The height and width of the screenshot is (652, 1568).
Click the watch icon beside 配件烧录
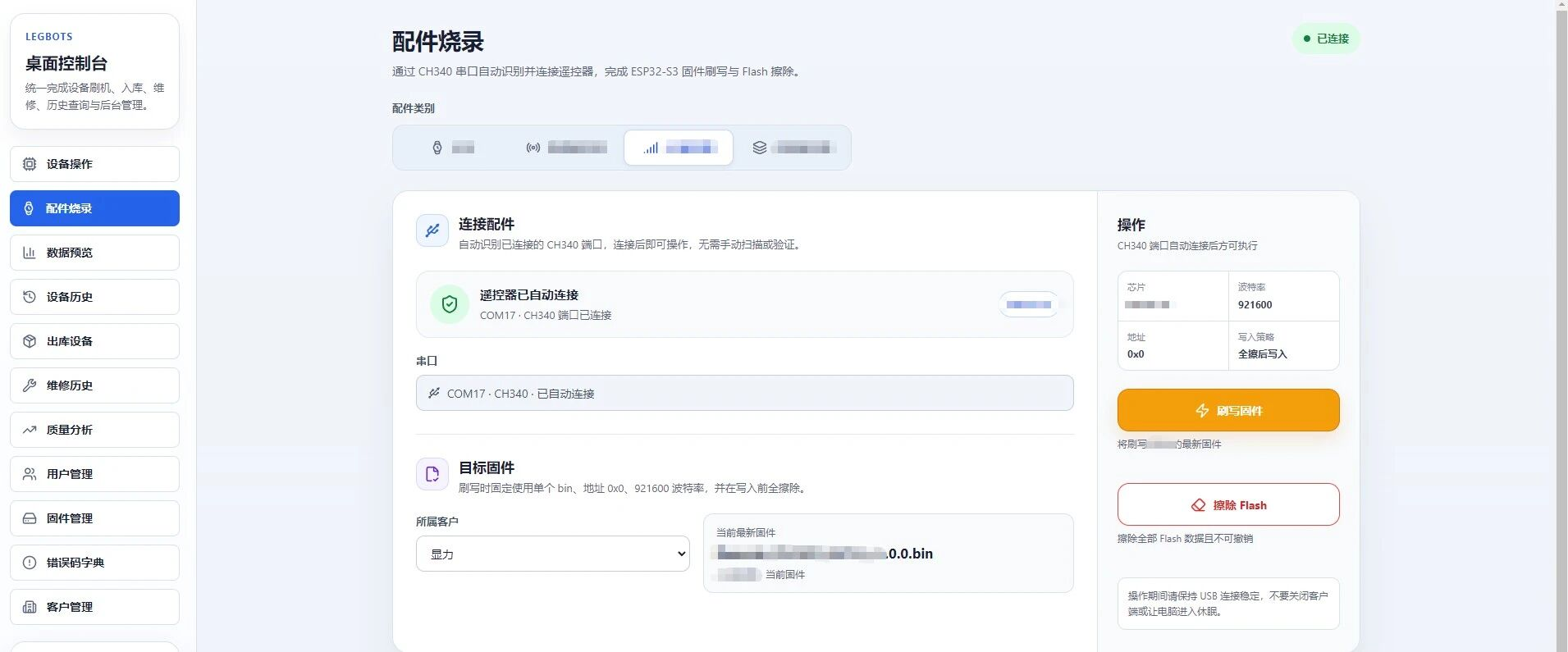point(30,208)
